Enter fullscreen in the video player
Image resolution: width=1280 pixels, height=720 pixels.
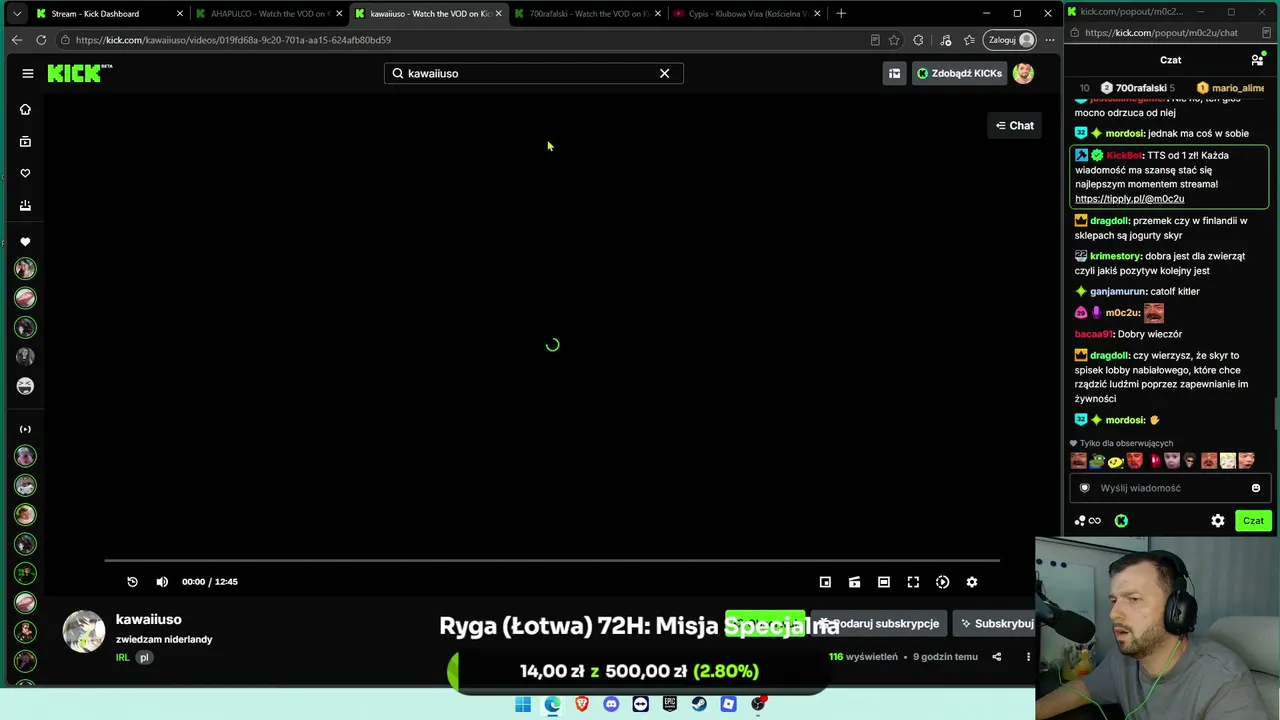point(913,582)
